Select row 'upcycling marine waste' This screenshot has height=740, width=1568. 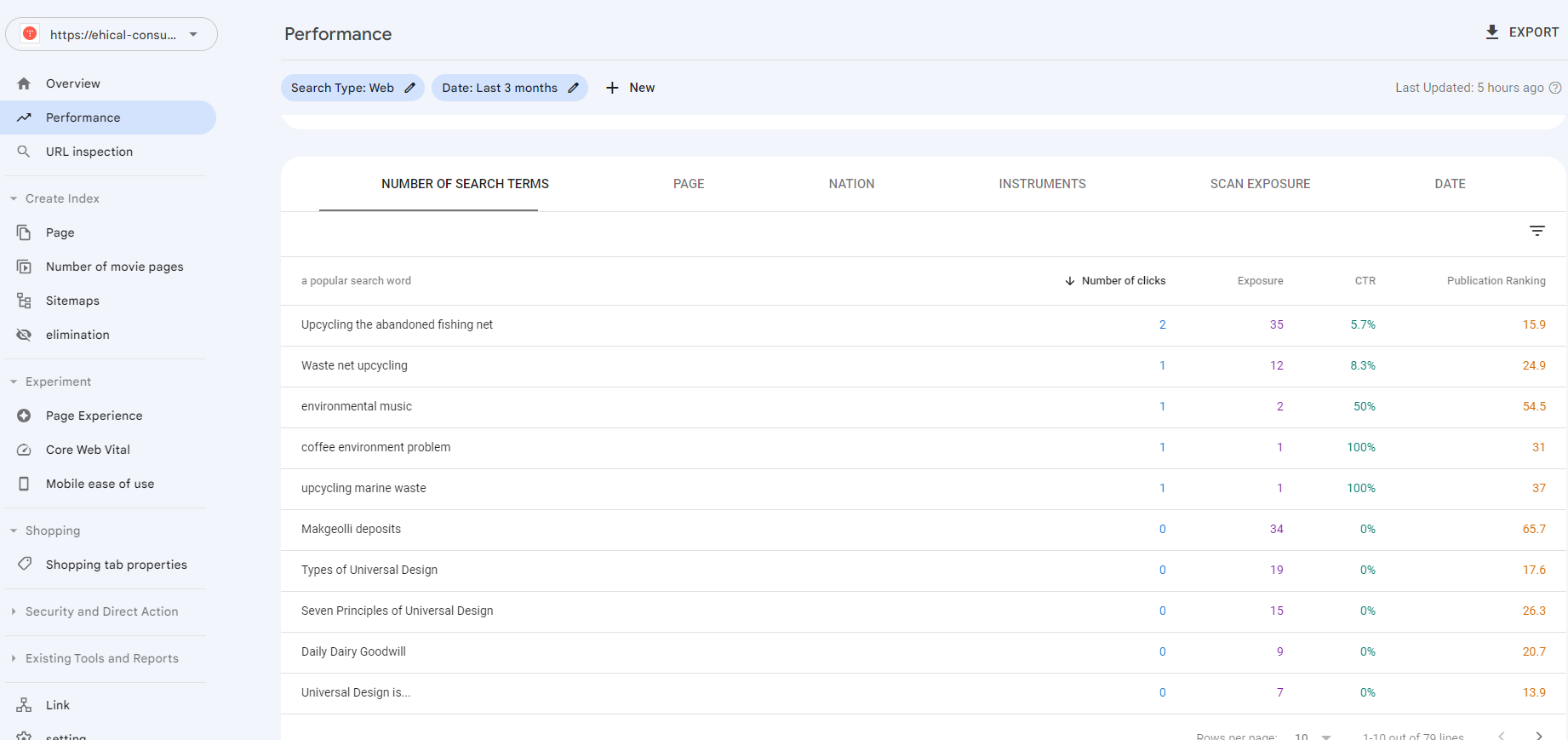(924, 489)
